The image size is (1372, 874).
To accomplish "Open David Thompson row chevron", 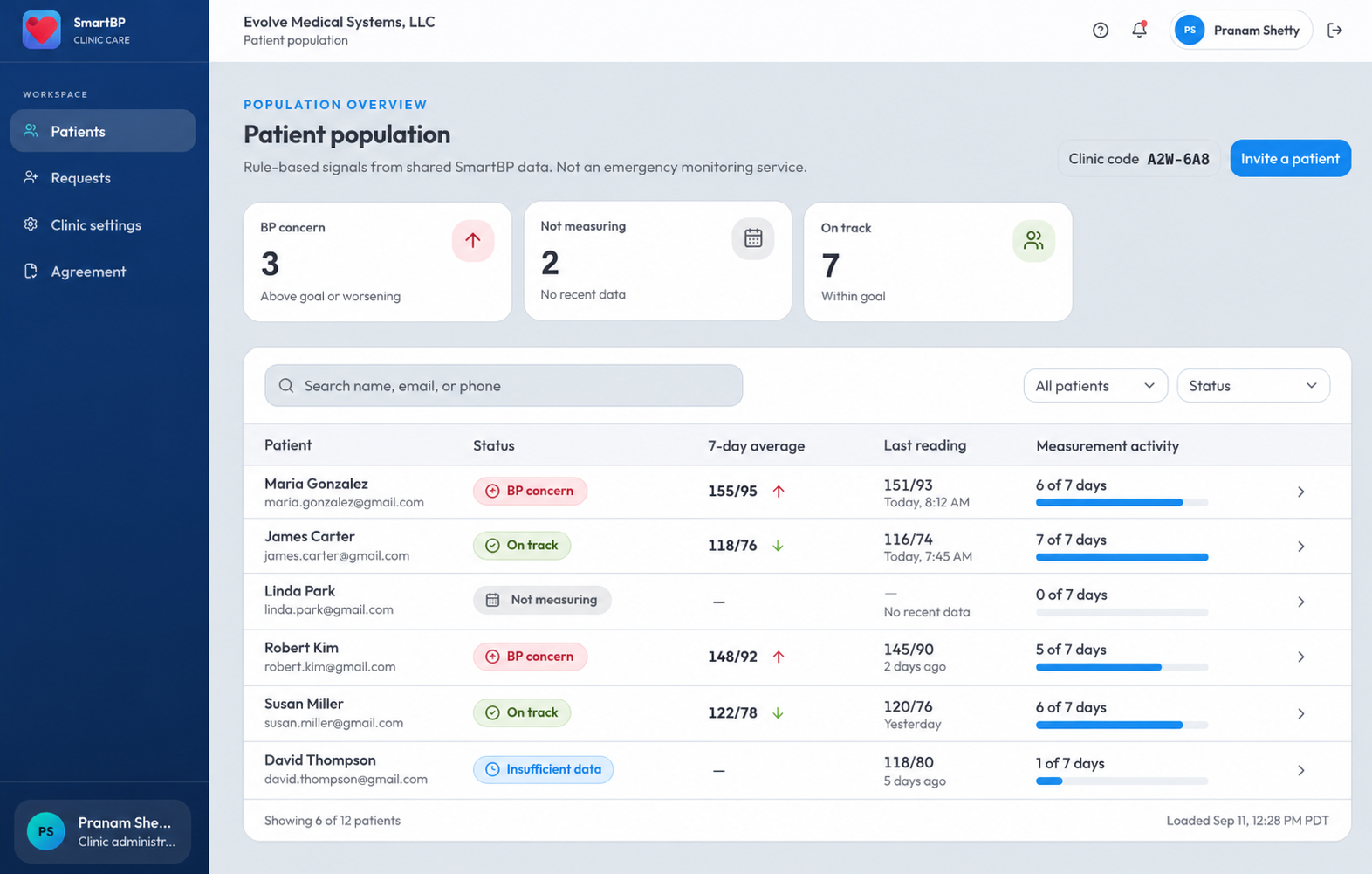I will pos(1300,771).
